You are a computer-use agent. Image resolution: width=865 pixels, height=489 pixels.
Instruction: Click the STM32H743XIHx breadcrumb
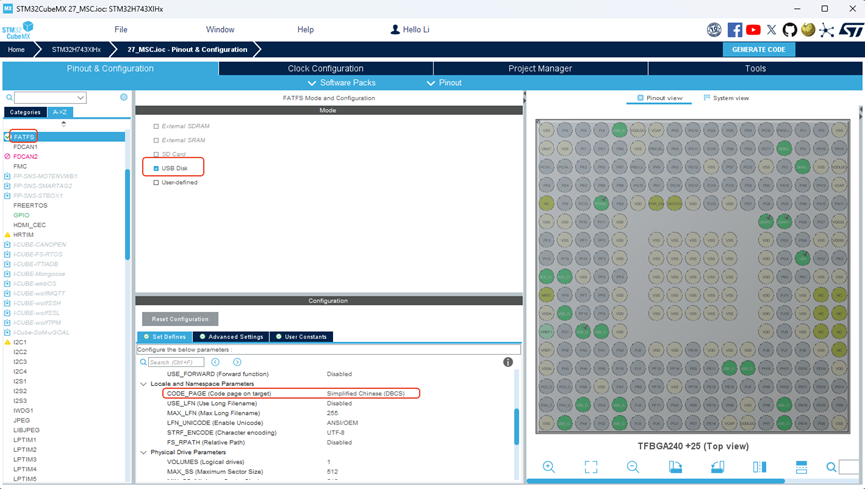(x=76, y=50)
